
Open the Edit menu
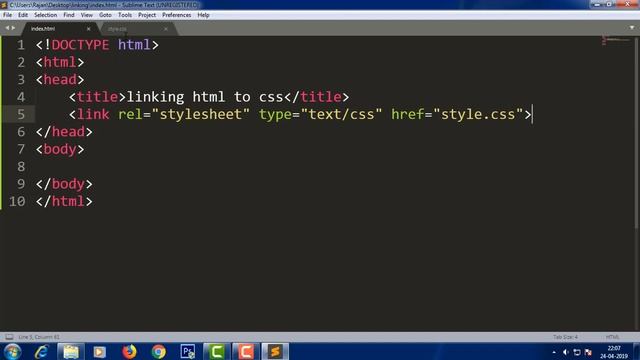[x=23, y=15]
